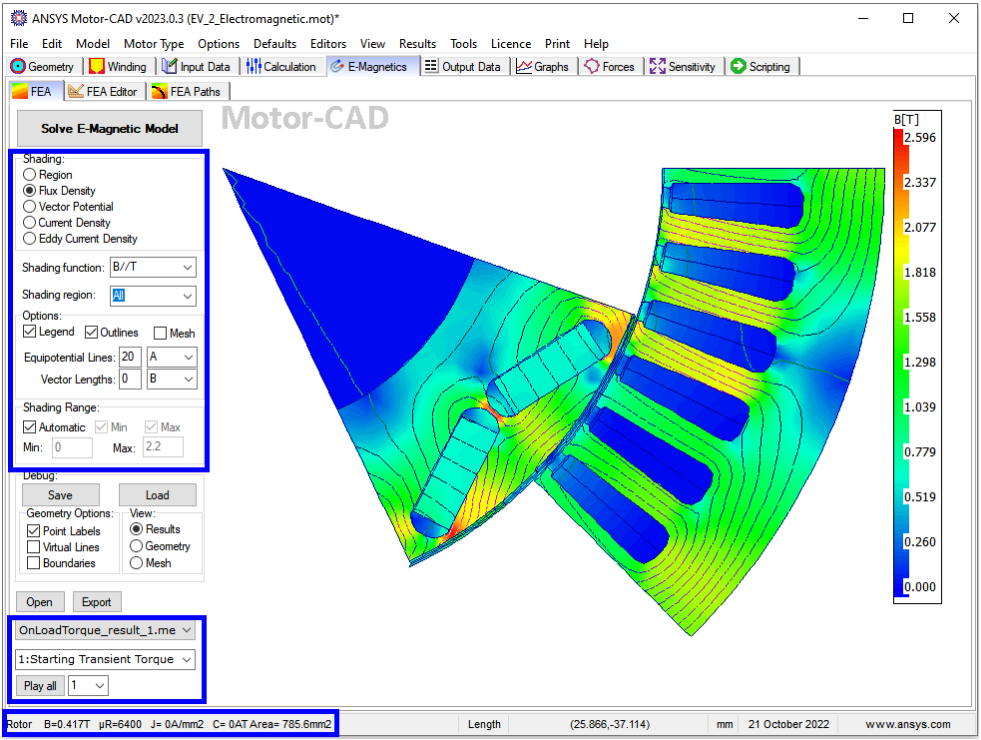Open the File menu
This screenshot has height=740, width=981.
coord(19,44)
